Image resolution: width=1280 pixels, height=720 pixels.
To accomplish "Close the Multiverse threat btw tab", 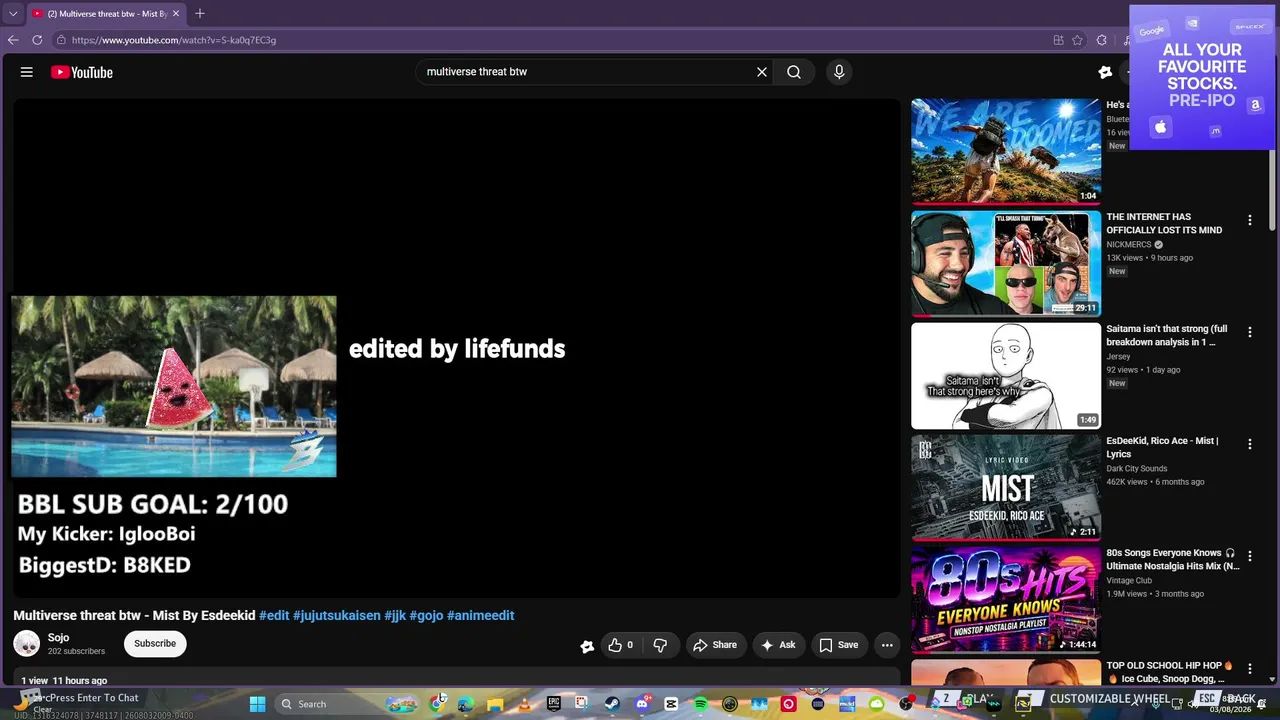I will (176, 14).
